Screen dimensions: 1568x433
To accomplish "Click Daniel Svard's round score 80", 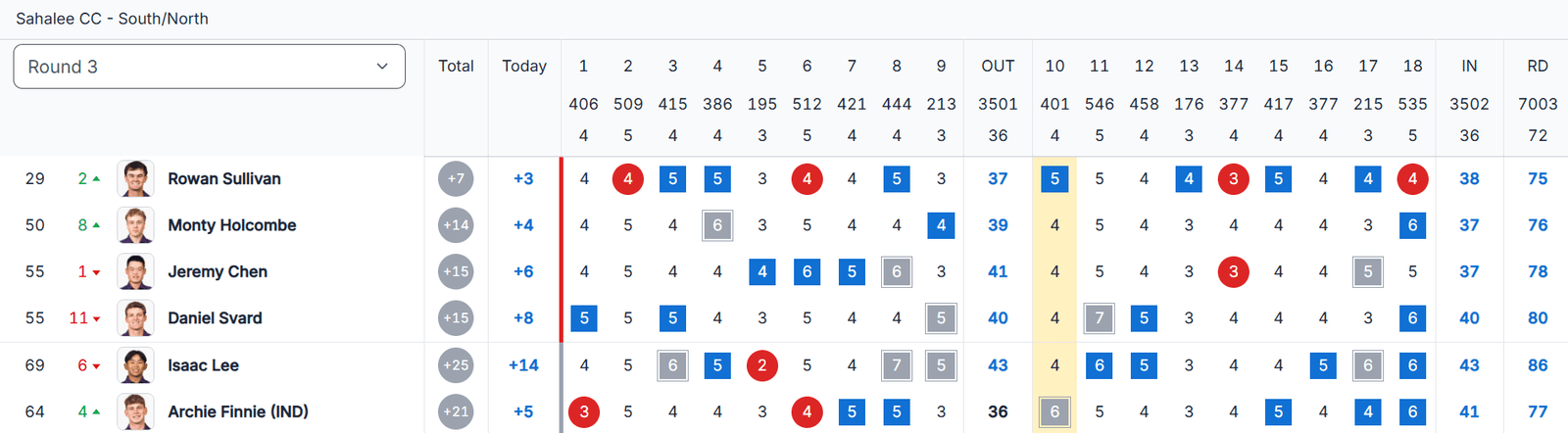I will [x=1537, y=318].
